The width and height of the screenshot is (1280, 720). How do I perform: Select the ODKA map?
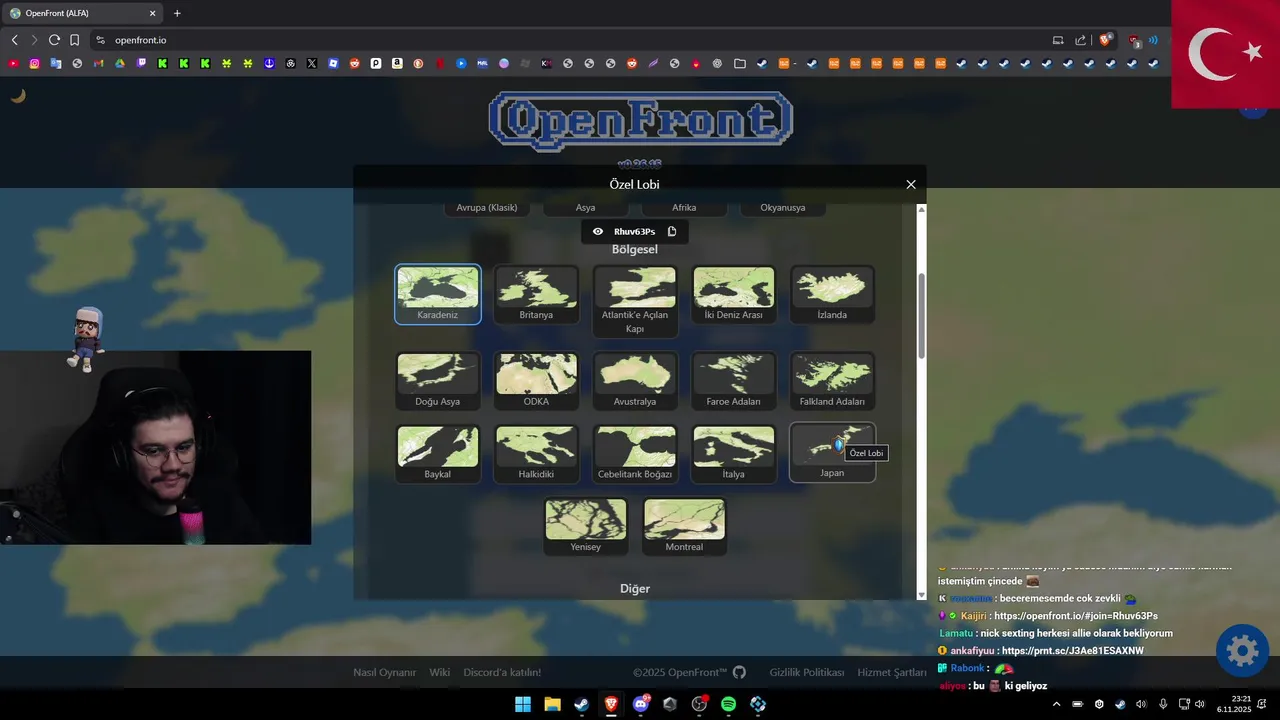click(x=536, y=381)
